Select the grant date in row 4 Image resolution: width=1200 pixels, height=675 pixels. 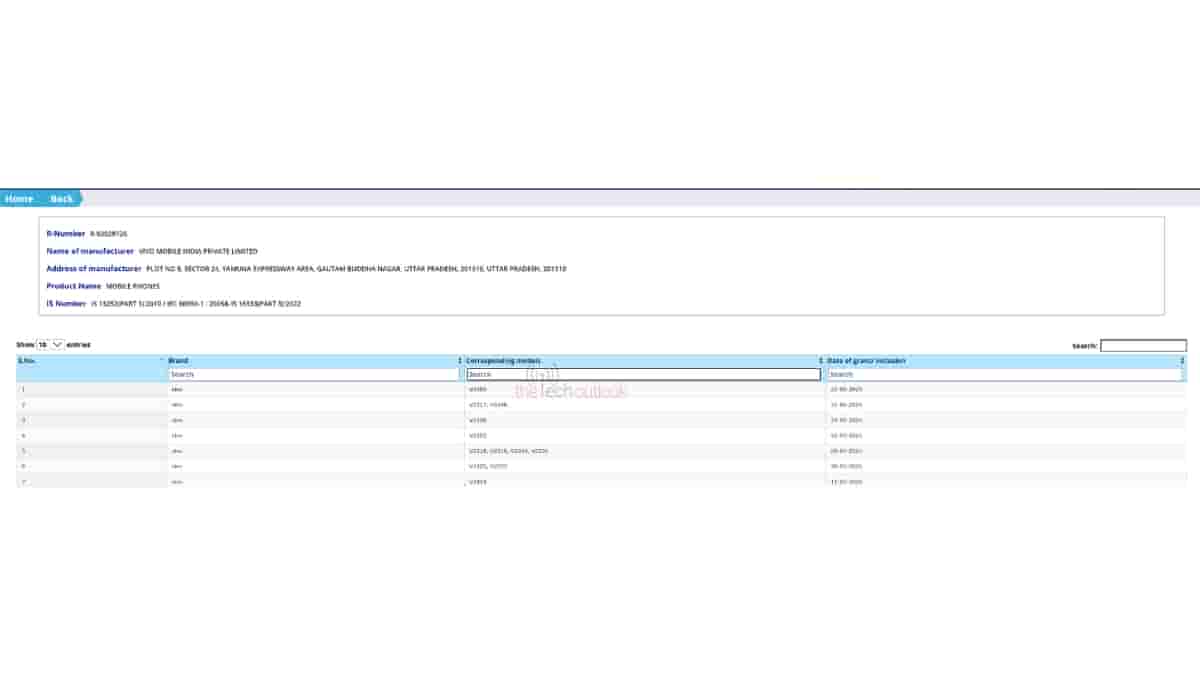tap(845, 436)
